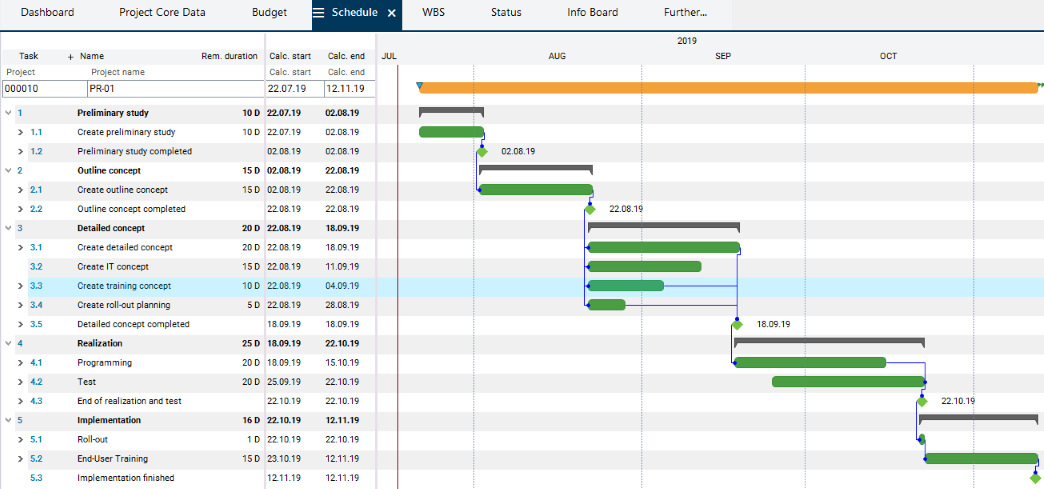Screen dimensions: 1044x489
Task: Click the blue start triangle on the project bar
Action: 419,87
